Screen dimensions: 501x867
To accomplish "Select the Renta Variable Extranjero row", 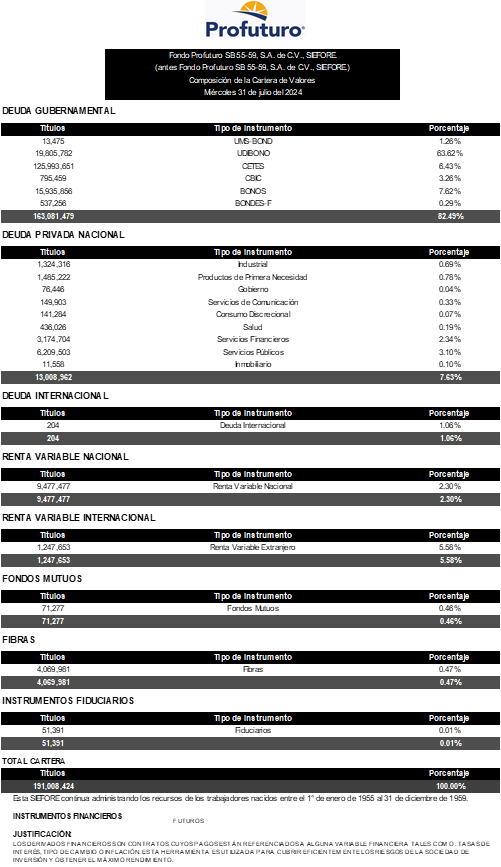I will click(x=250, y=547).
